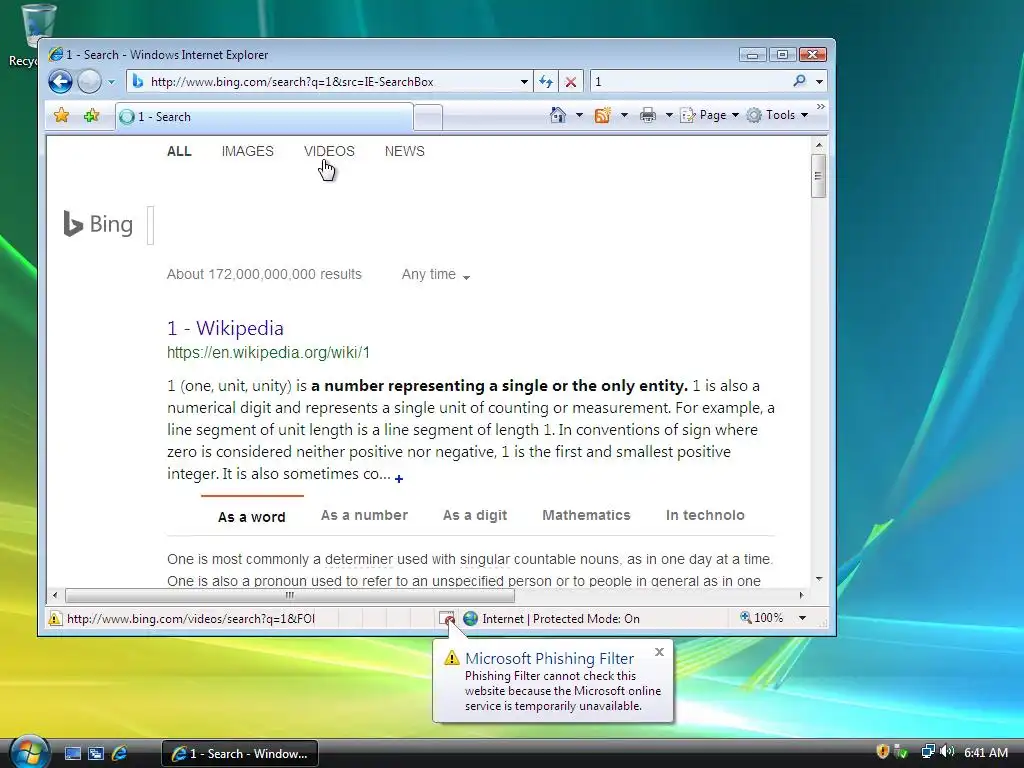The width and height of the screenshot is (1024, 768).
Task: Click the Home page icon
Action: pyautogui.click(x=558, y=115)
